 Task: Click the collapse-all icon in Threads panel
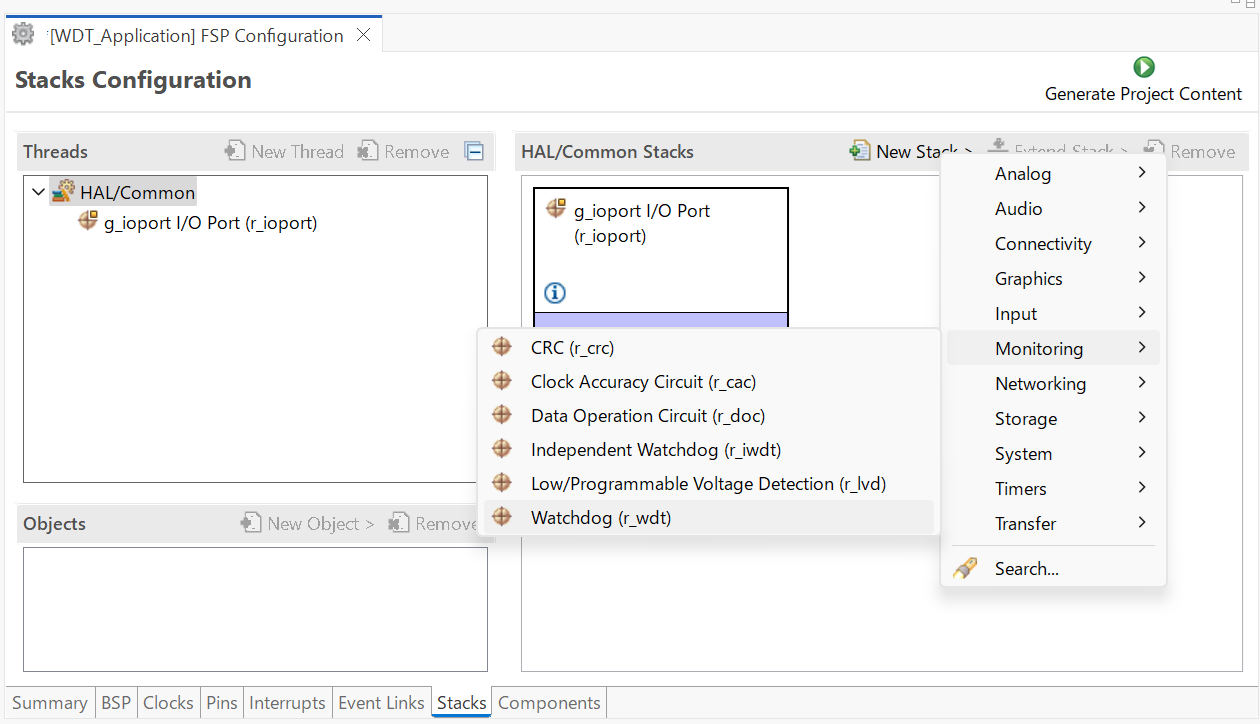pos(474,152)
